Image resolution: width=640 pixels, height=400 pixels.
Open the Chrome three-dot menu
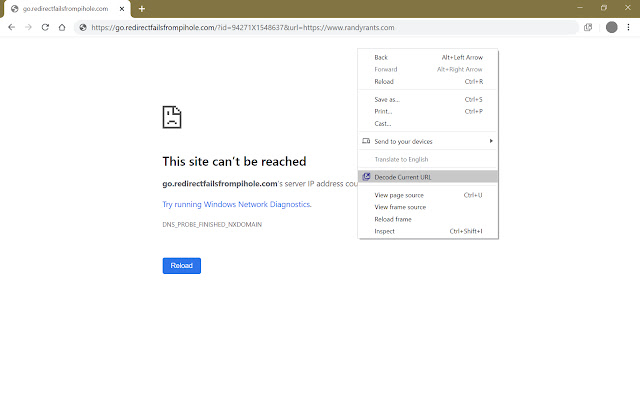(628, 27)
